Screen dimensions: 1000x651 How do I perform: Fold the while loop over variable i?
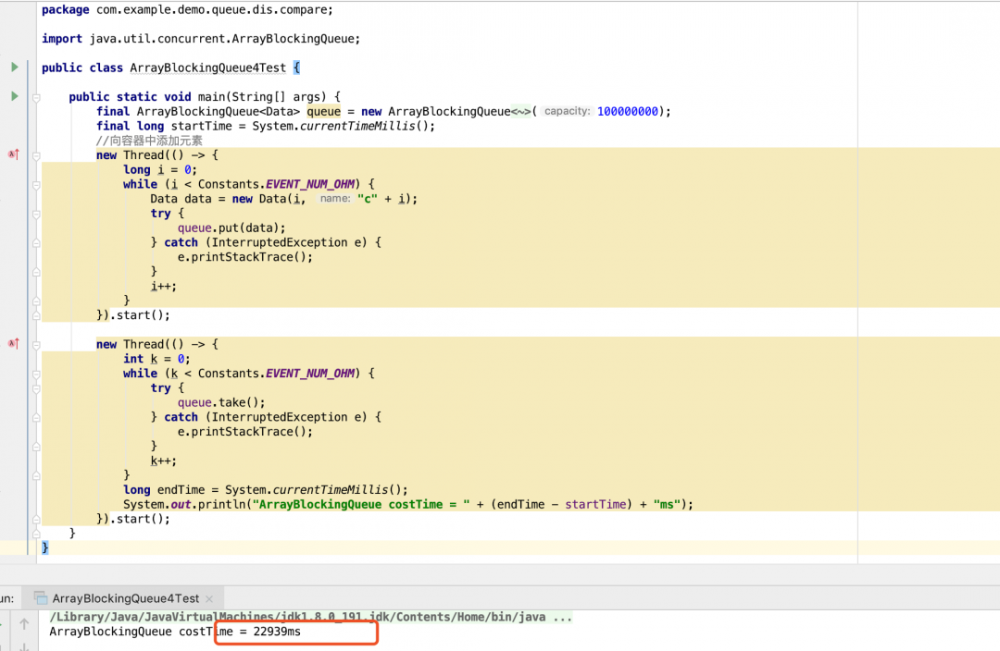36,185
